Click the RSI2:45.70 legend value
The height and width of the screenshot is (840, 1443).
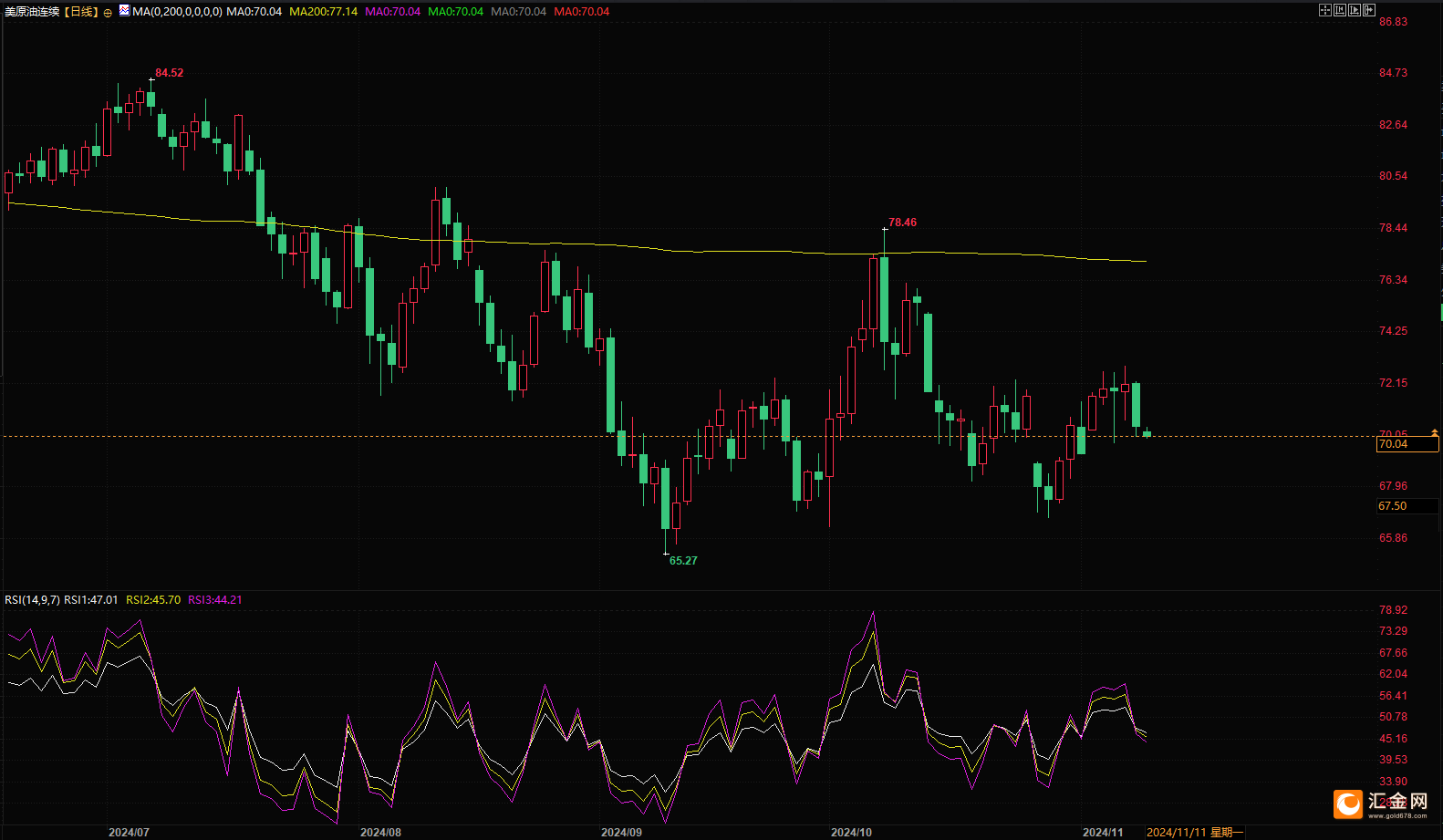153,600
